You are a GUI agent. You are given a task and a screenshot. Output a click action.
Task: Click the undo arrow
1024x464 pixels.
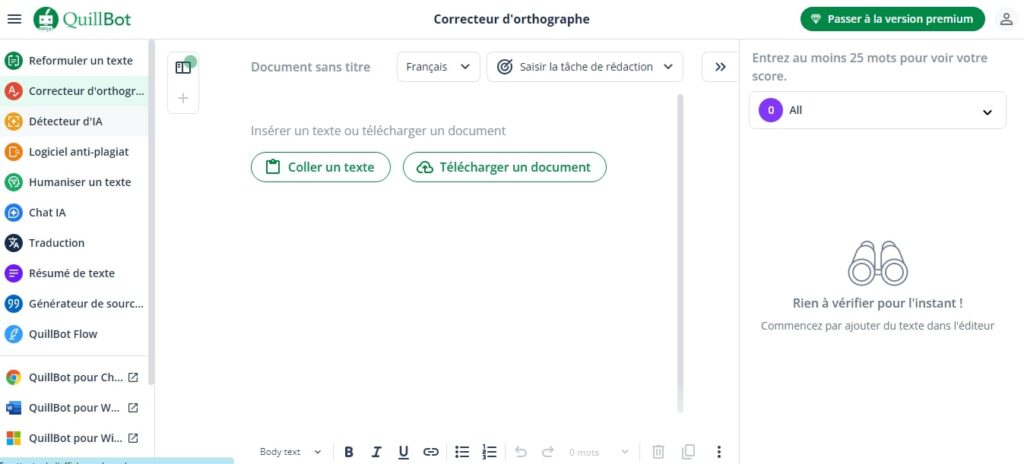point(520,452)
